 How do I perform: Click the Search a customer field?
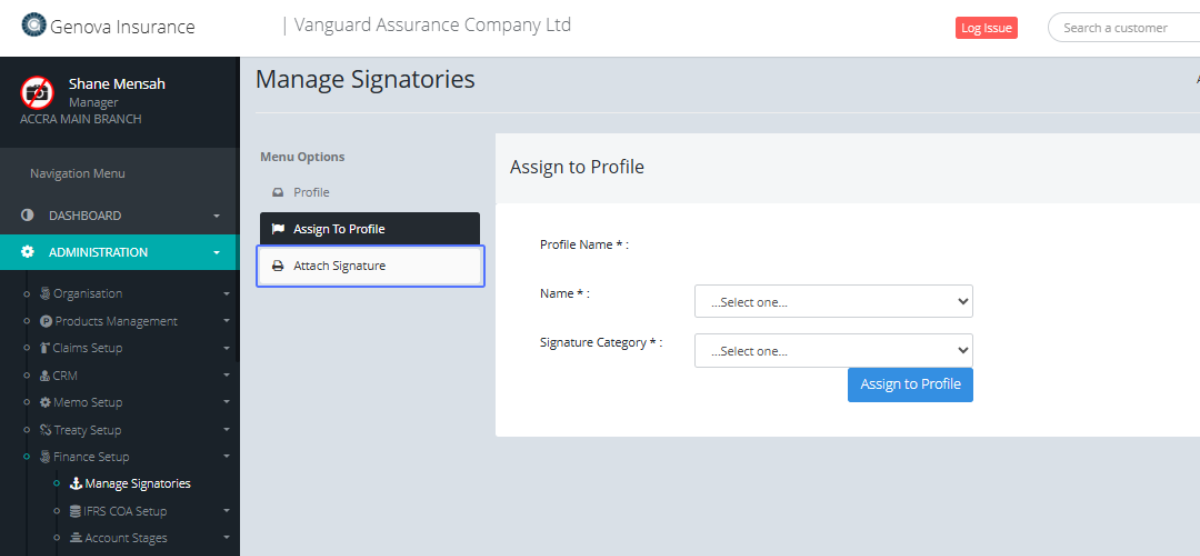[x=1125, y=28]
